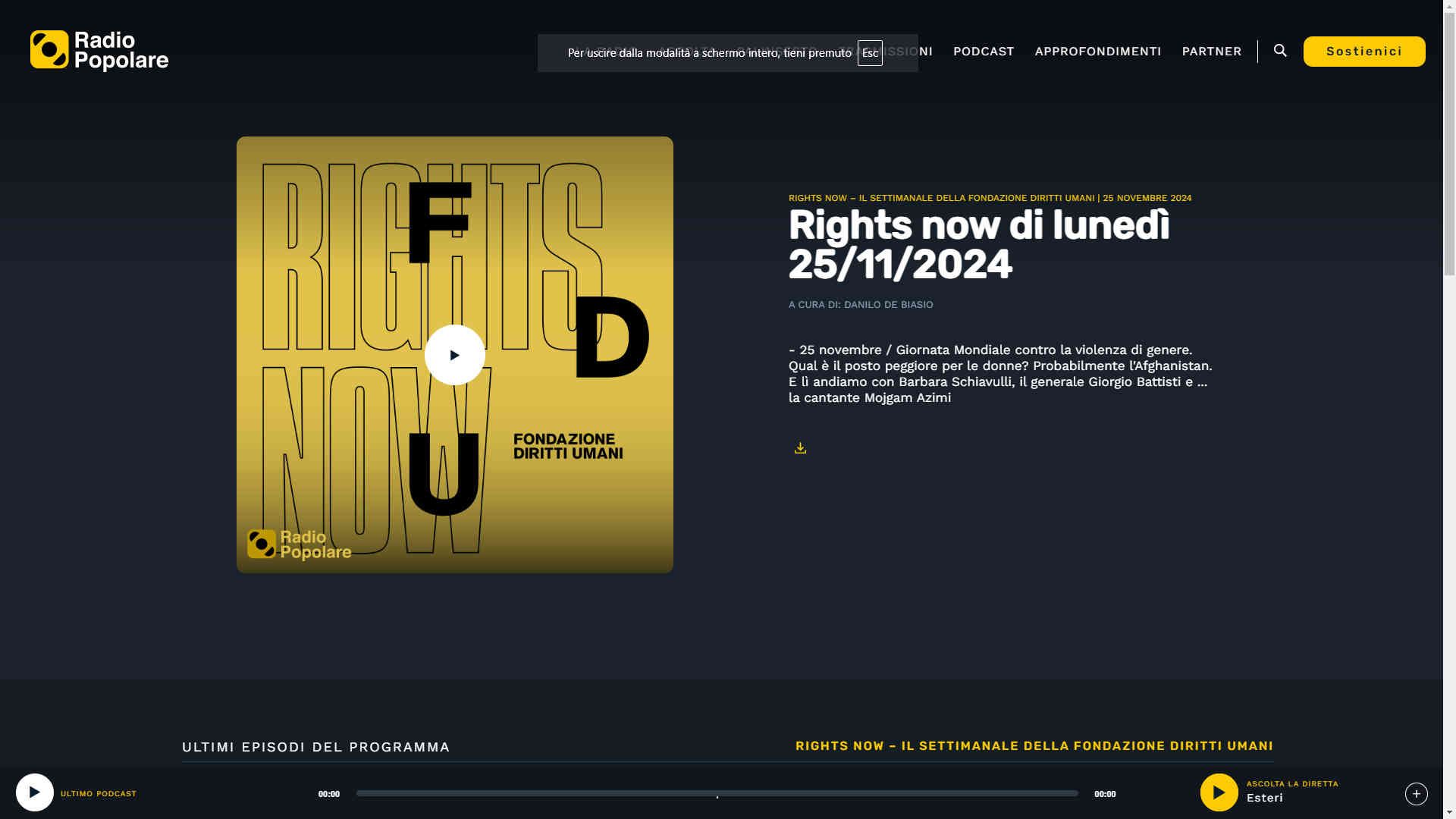Open the site search magnifier icon

coord(1280,51)
